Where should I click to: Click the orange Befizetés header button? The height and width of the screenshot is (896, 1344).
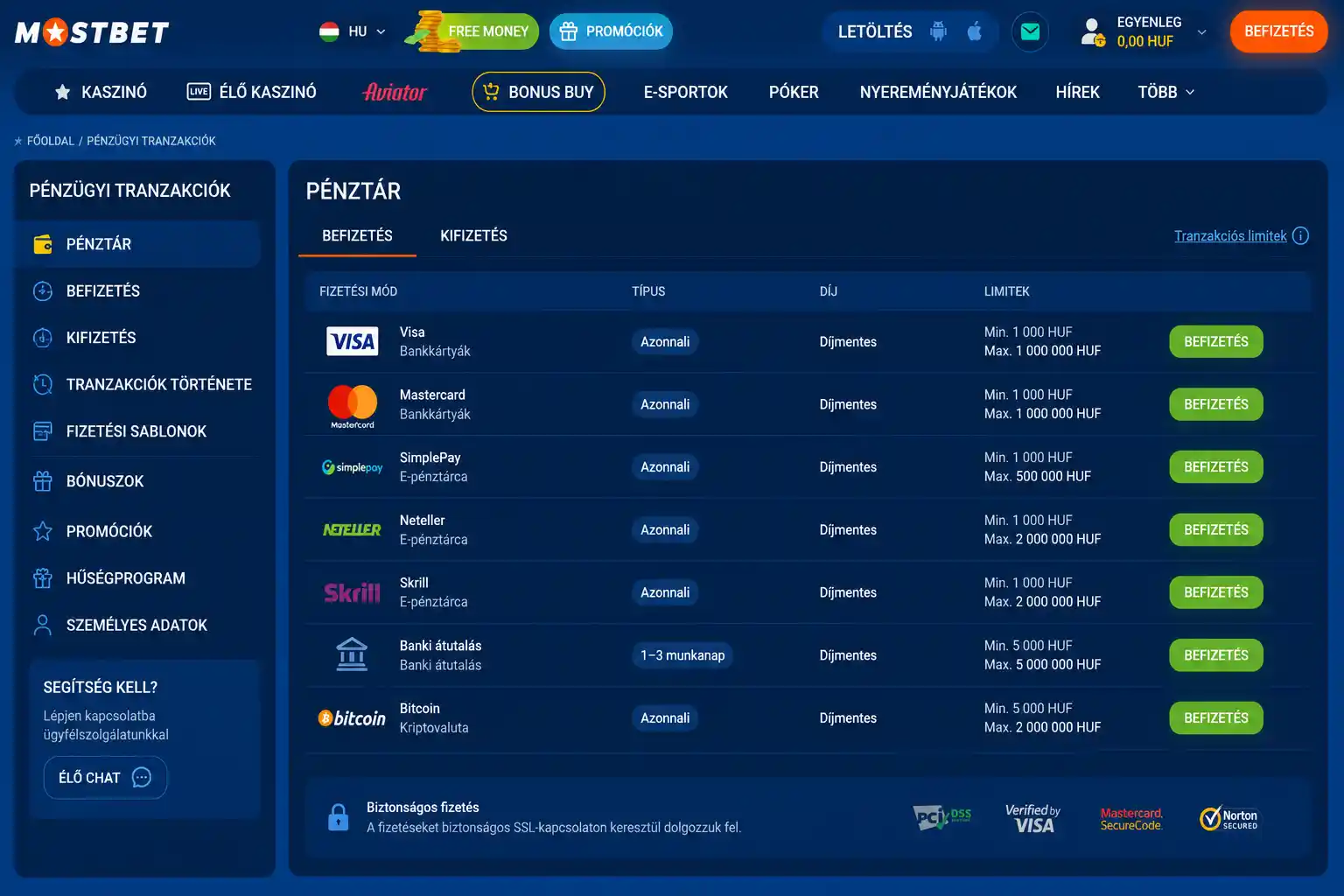1278,31
